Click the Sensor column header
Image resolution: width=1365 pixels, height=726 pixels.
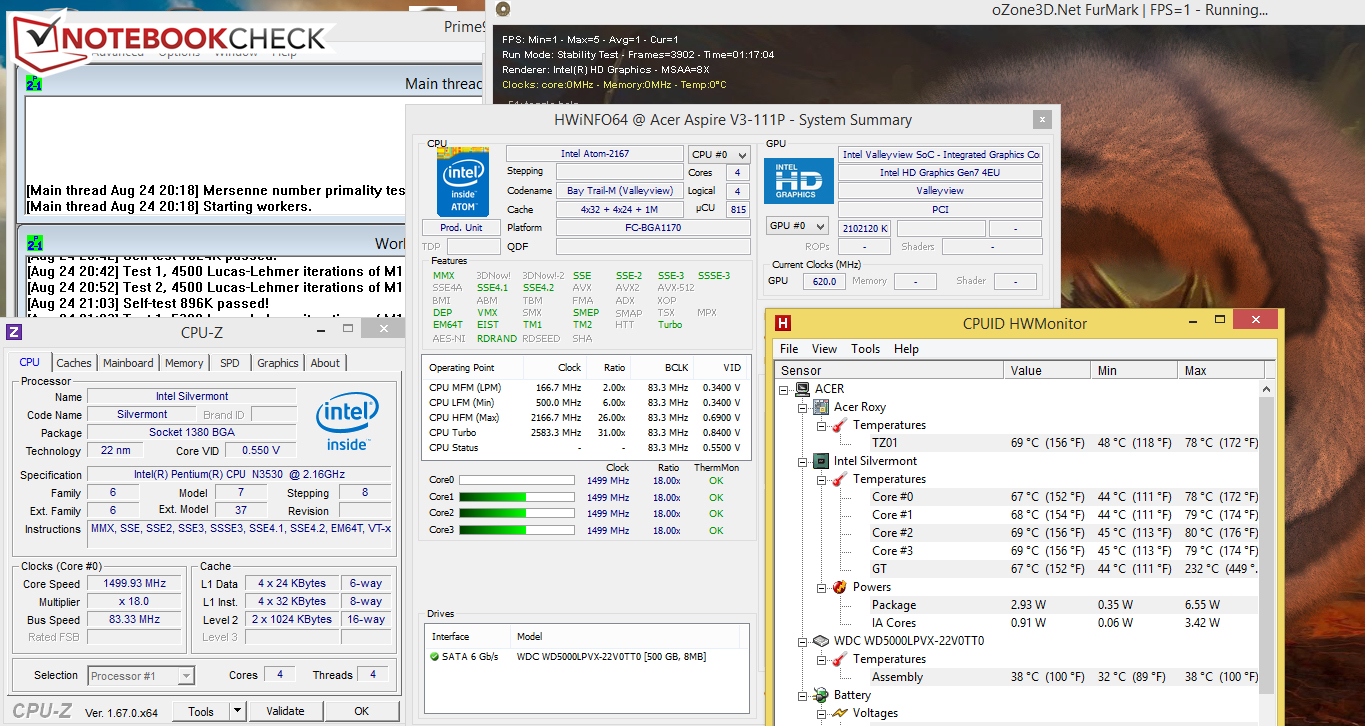coord(889,370)
